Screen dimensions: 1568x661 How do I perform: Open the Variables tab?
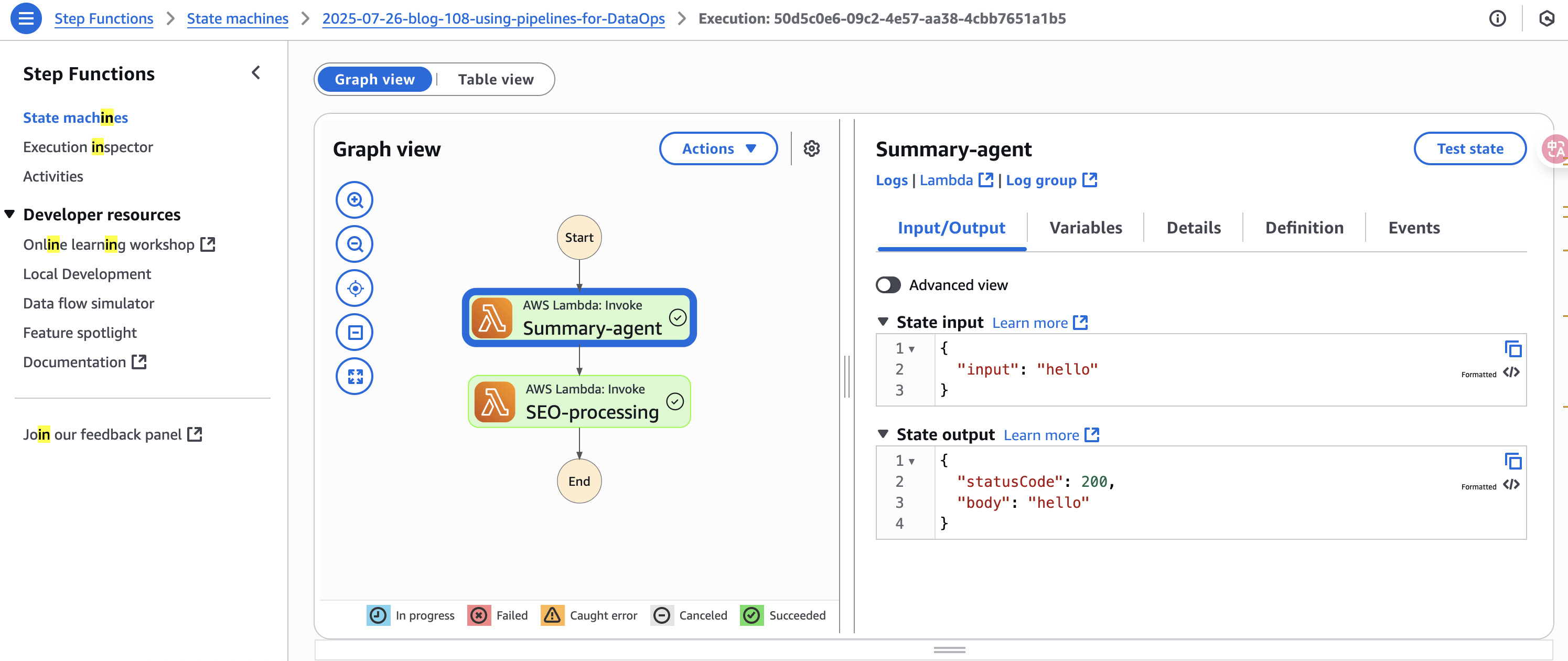point(1086,228)
